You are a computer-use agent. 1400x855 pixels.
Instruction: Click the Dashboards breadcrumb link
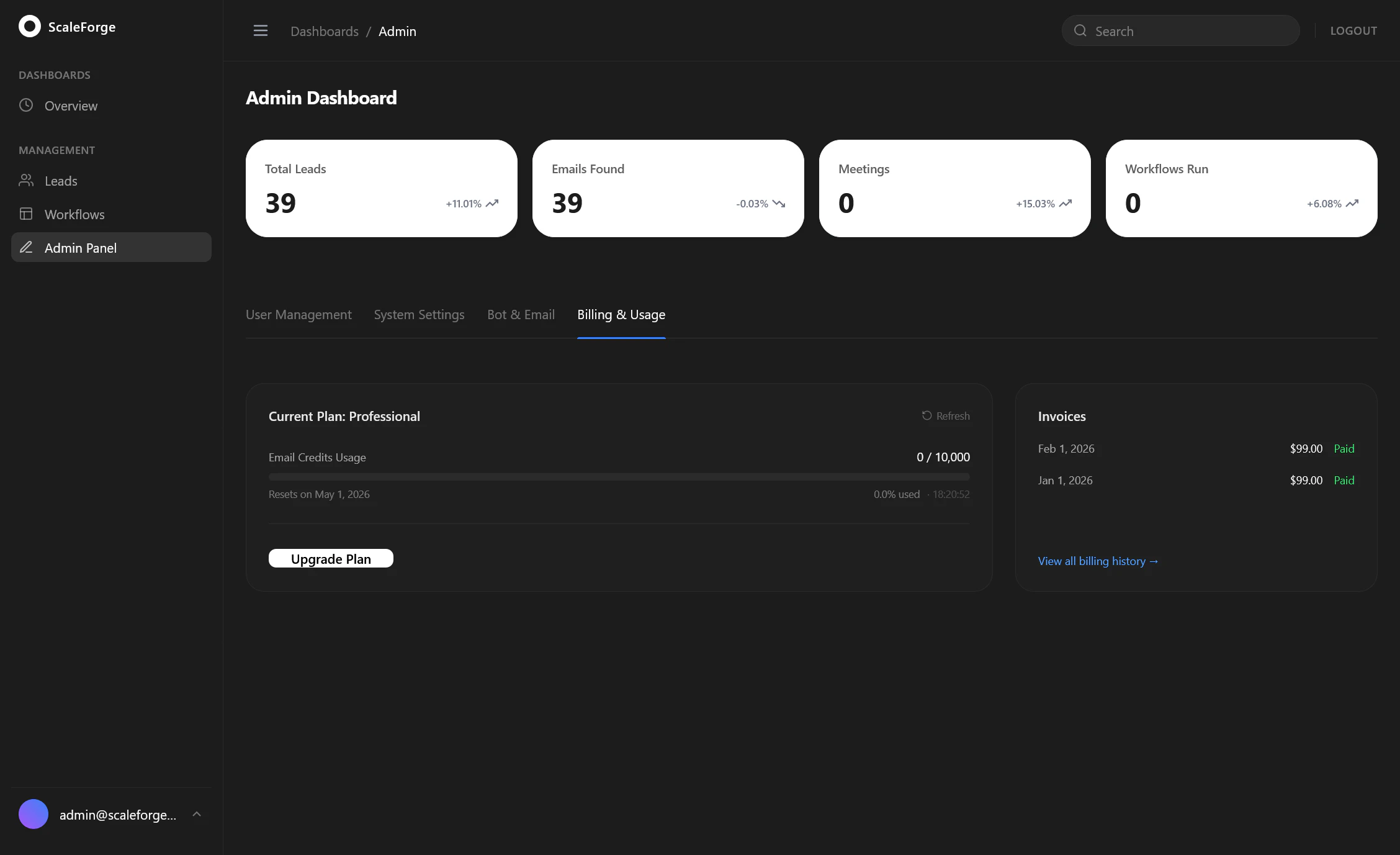pos(325,31)
